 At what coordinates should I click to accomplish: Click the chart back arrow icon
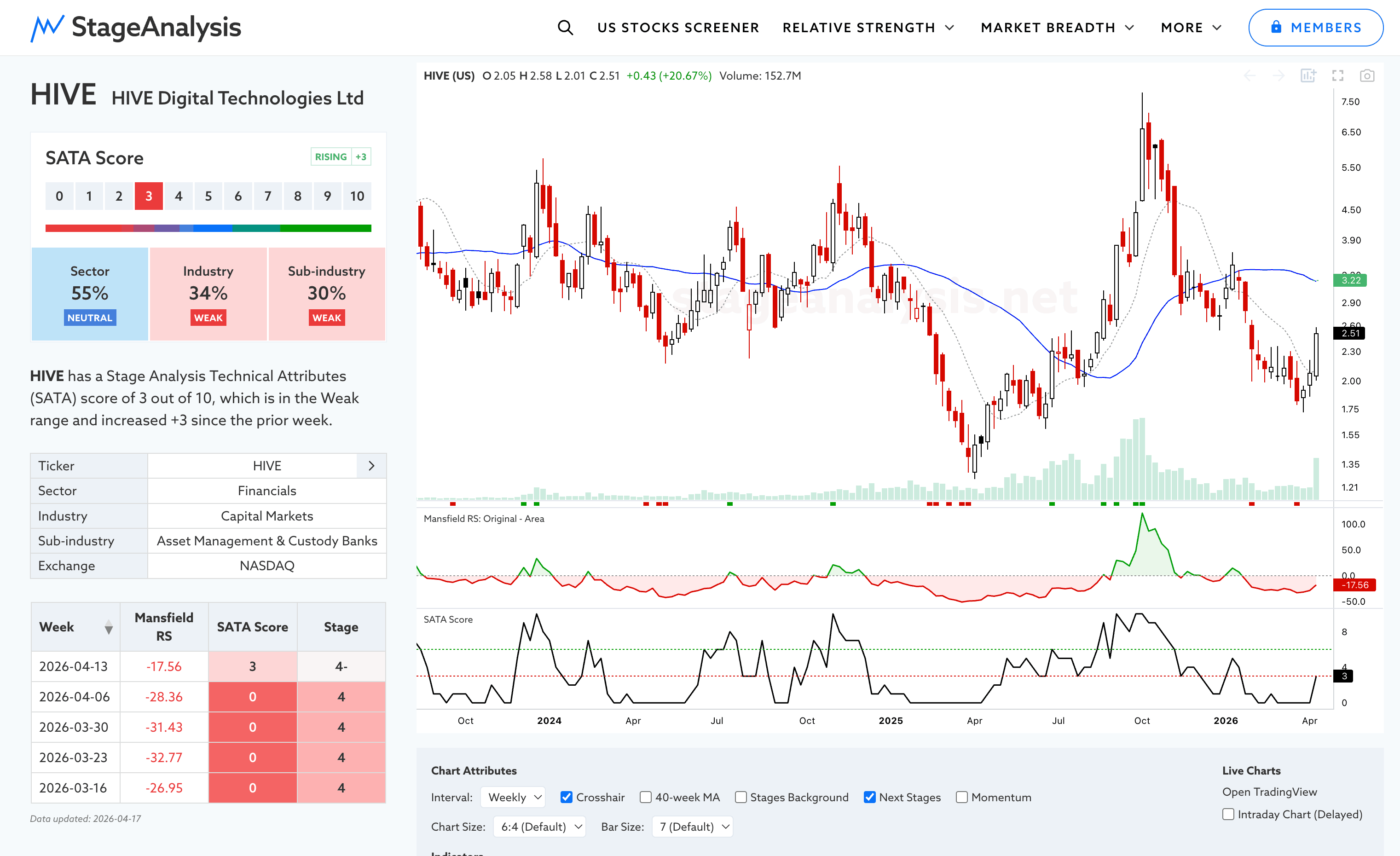pos(1250,75)
